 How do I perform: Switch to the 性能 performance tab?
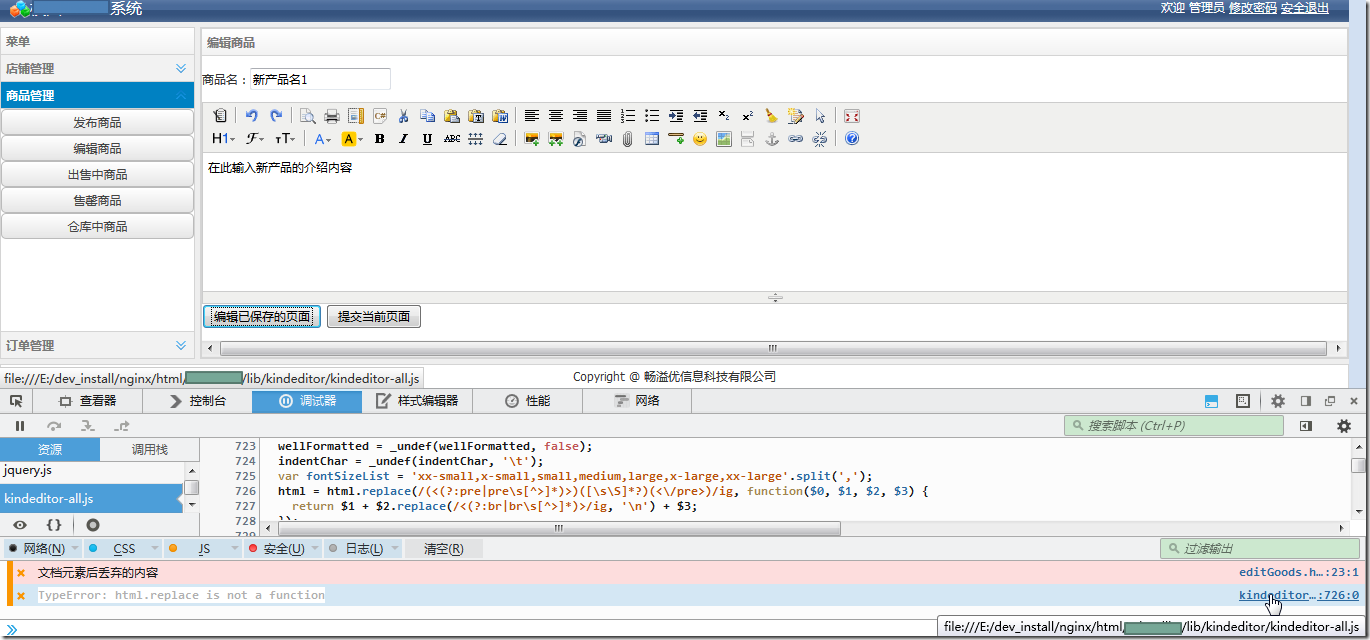(x=527, y=401)
